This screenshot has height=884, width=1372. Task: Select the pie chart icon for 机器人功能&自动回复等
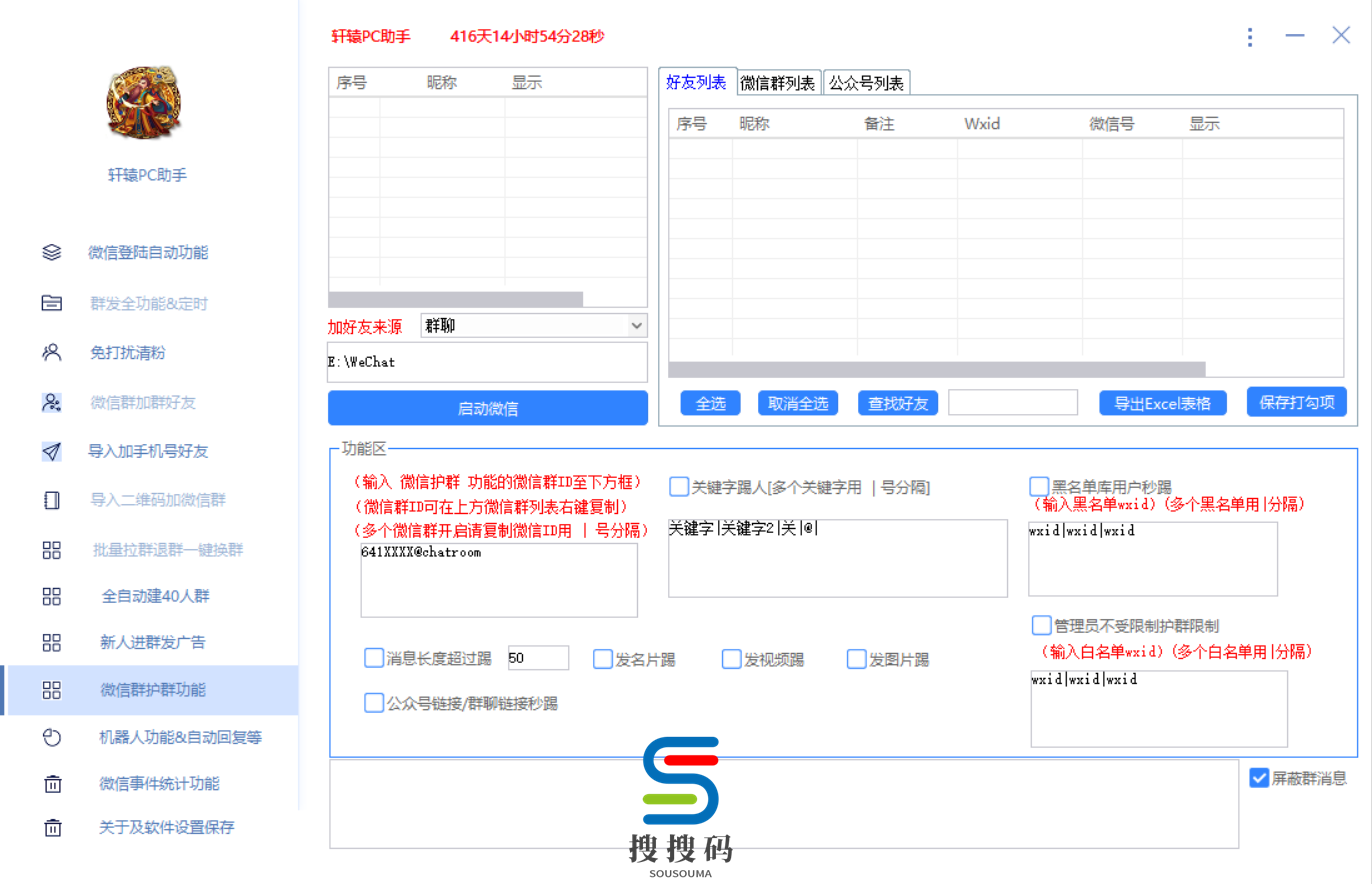(52, 738)
